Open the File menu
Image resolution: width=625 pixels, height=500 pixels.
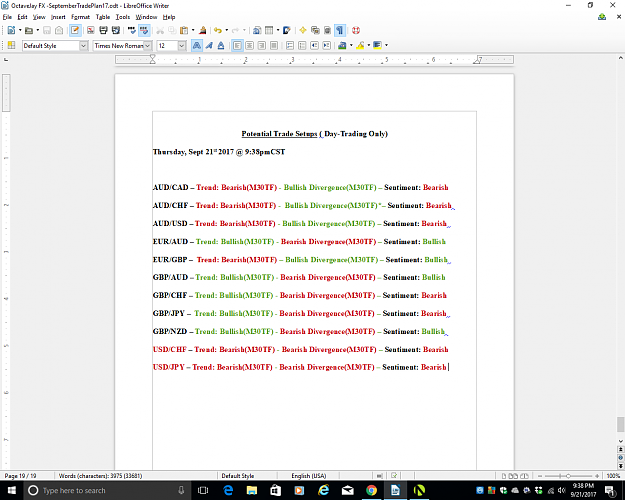[x=7, y=17]
